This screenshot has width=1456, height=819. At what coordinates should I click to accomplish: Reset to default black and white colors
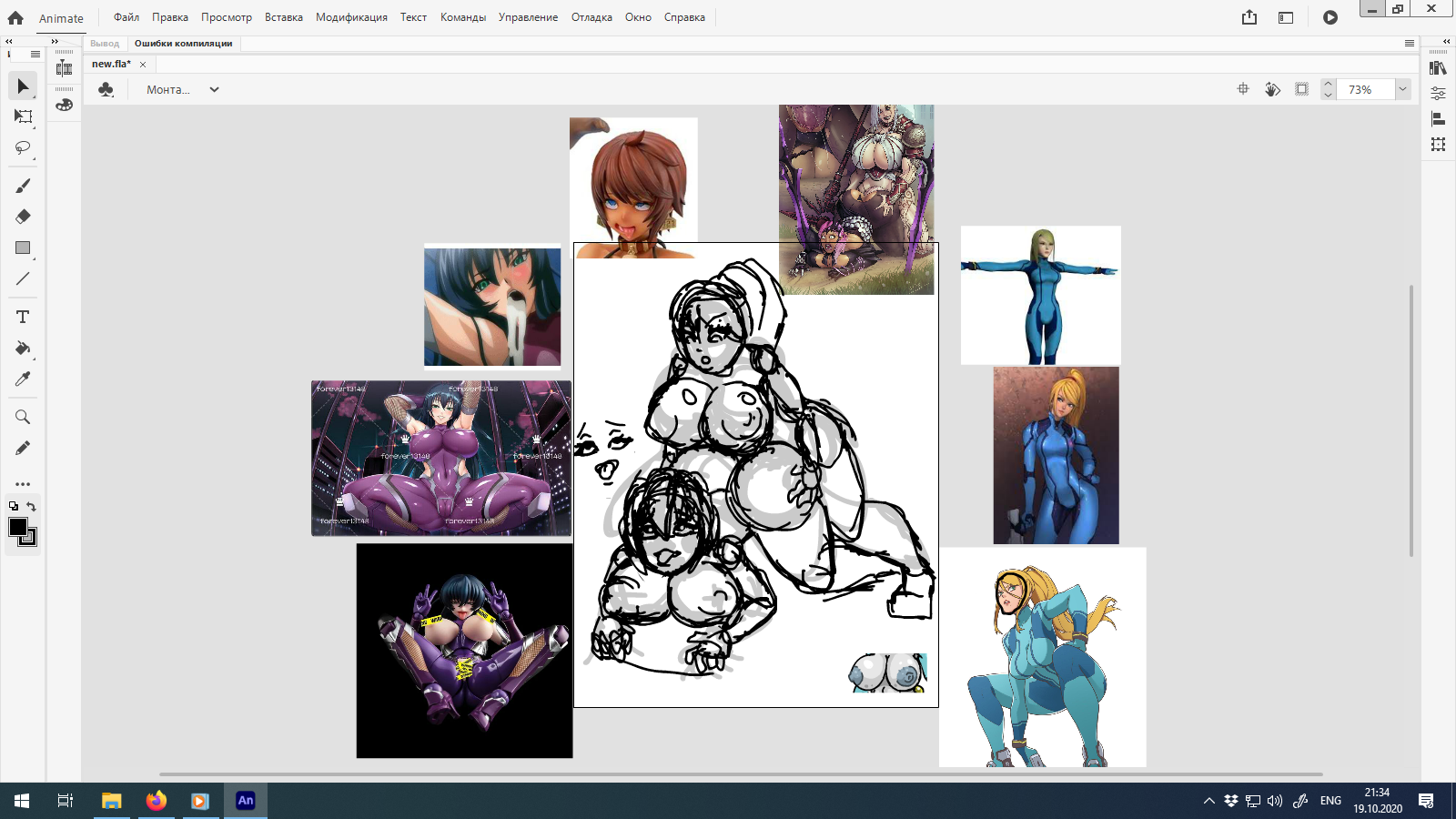(x=14, y=507)
